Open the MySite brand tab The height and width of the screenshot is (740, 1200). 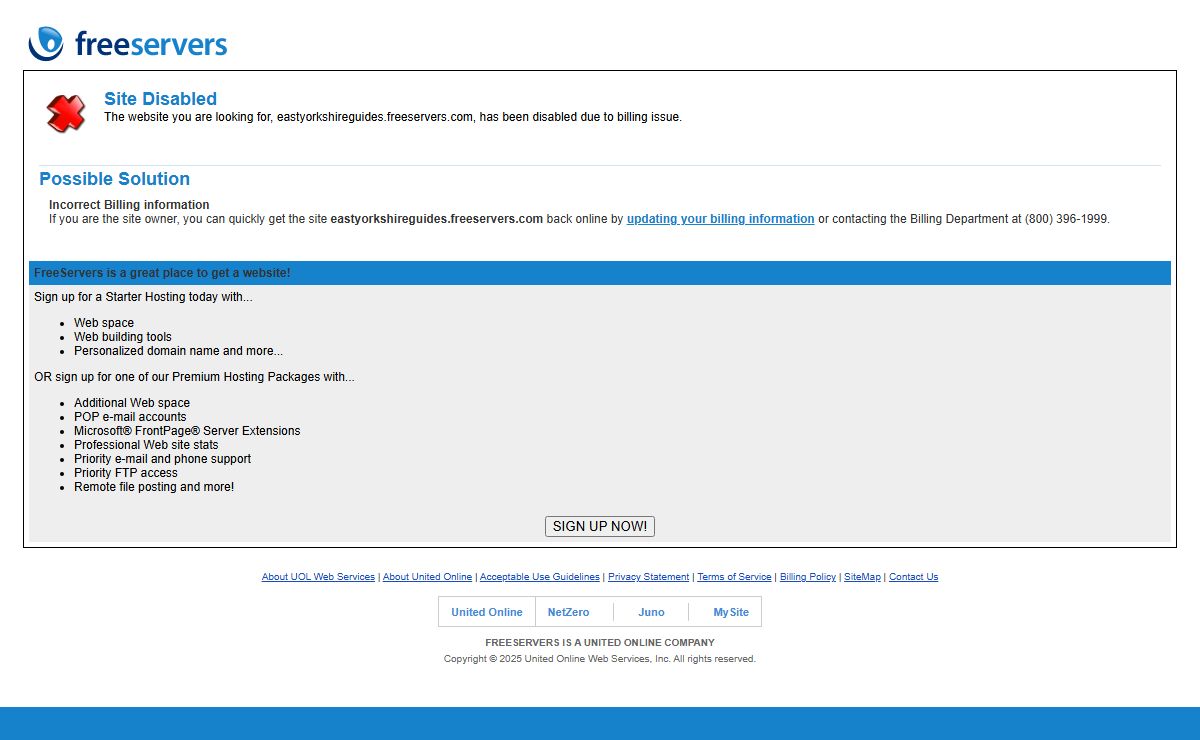pos(730,612)
